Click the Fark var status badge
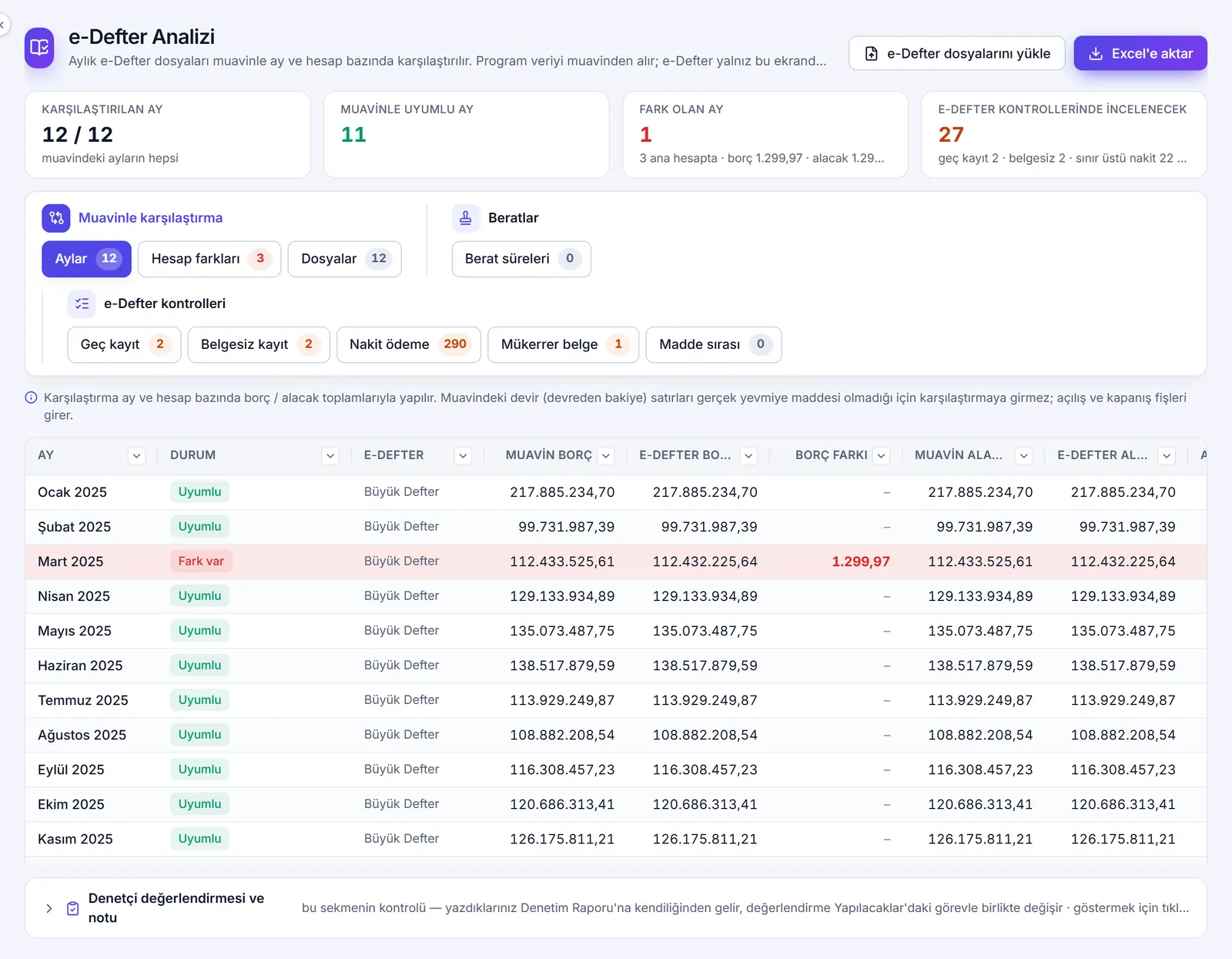Image resolution: width=1232 pixels, height=959 pixels. tap(201, 562)
